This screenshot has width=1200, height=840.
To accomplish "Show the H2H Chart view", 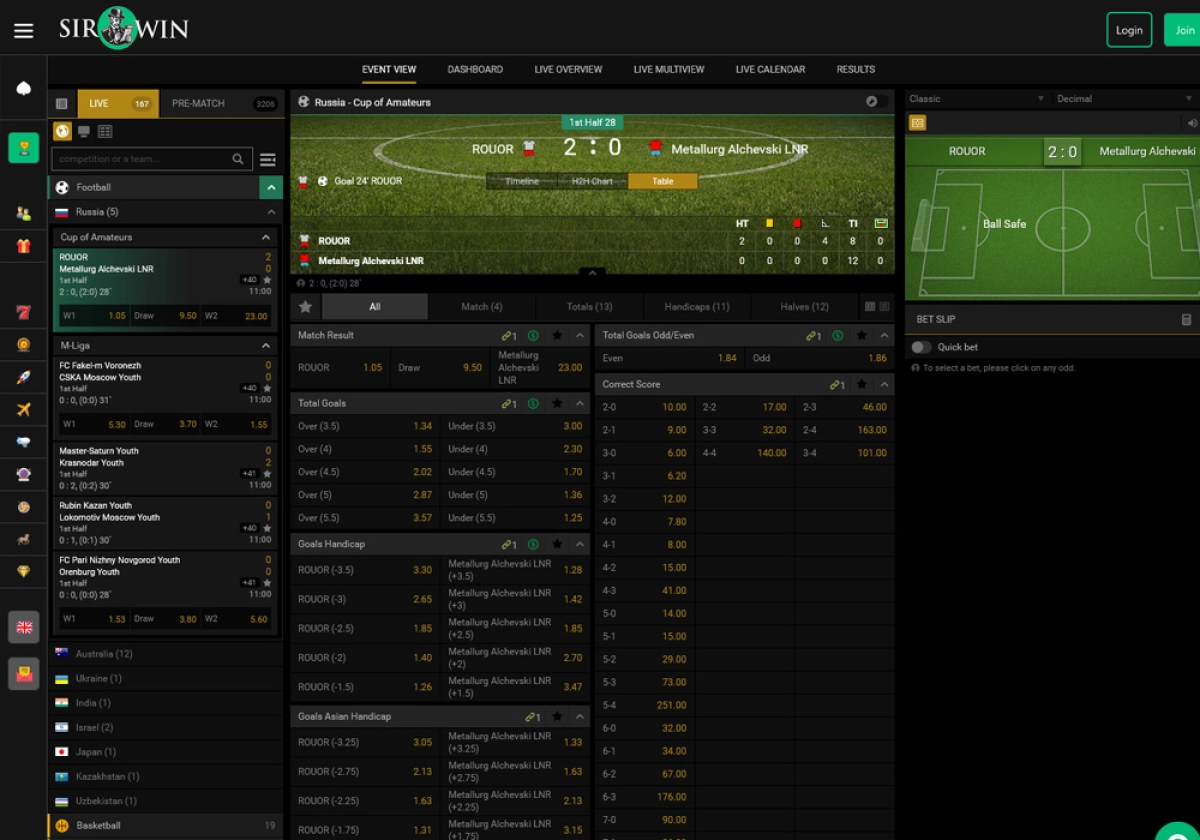I will click(592, 182).
